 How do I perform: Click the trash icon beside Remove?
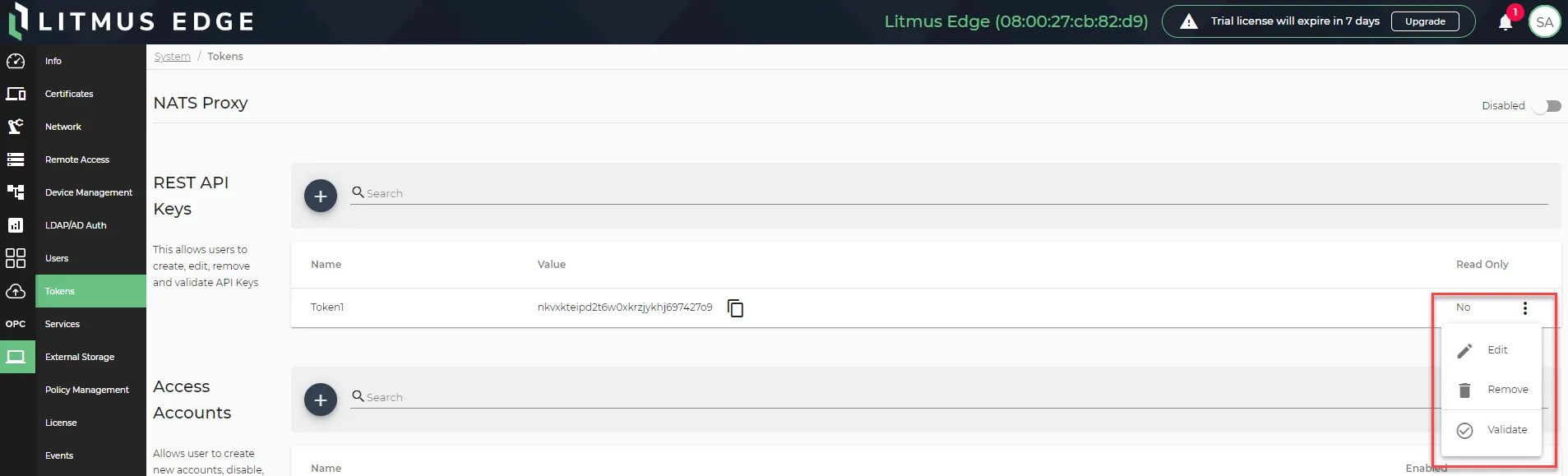1464,391
